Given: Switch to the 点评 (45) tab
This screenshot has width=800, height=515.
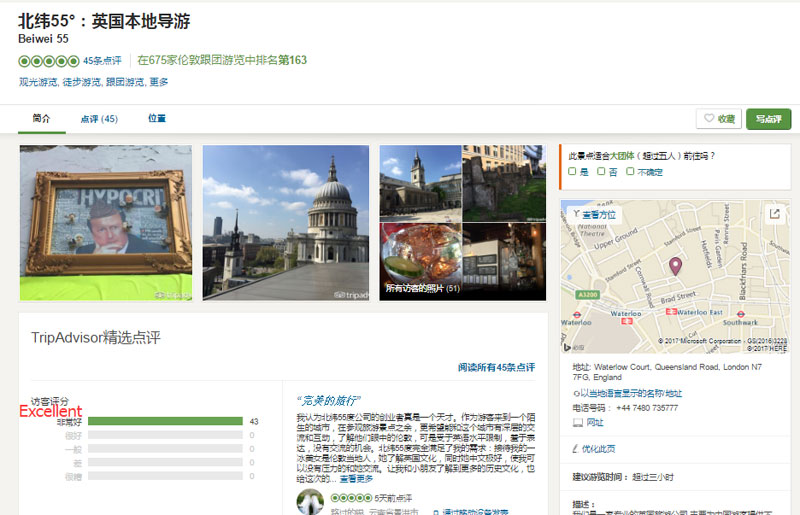Looking at the screenshot, I should [x=99, y=119].
